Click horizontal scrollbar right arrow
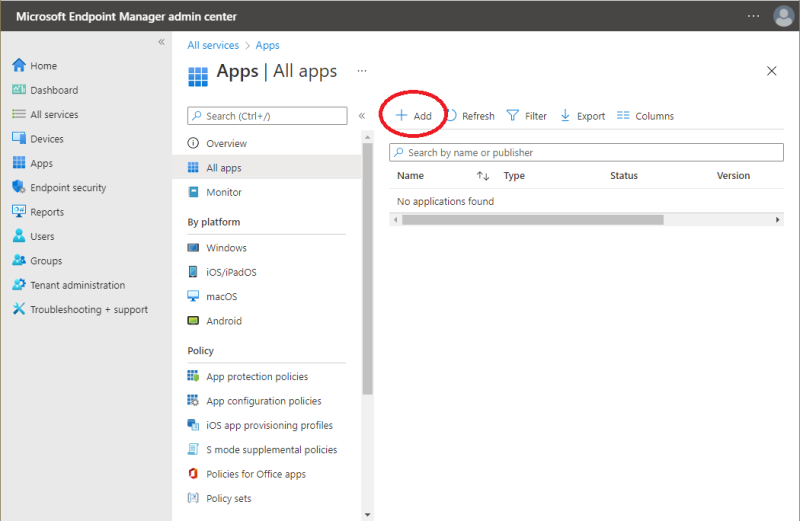800x521 pixels. (x=778, y=220)
